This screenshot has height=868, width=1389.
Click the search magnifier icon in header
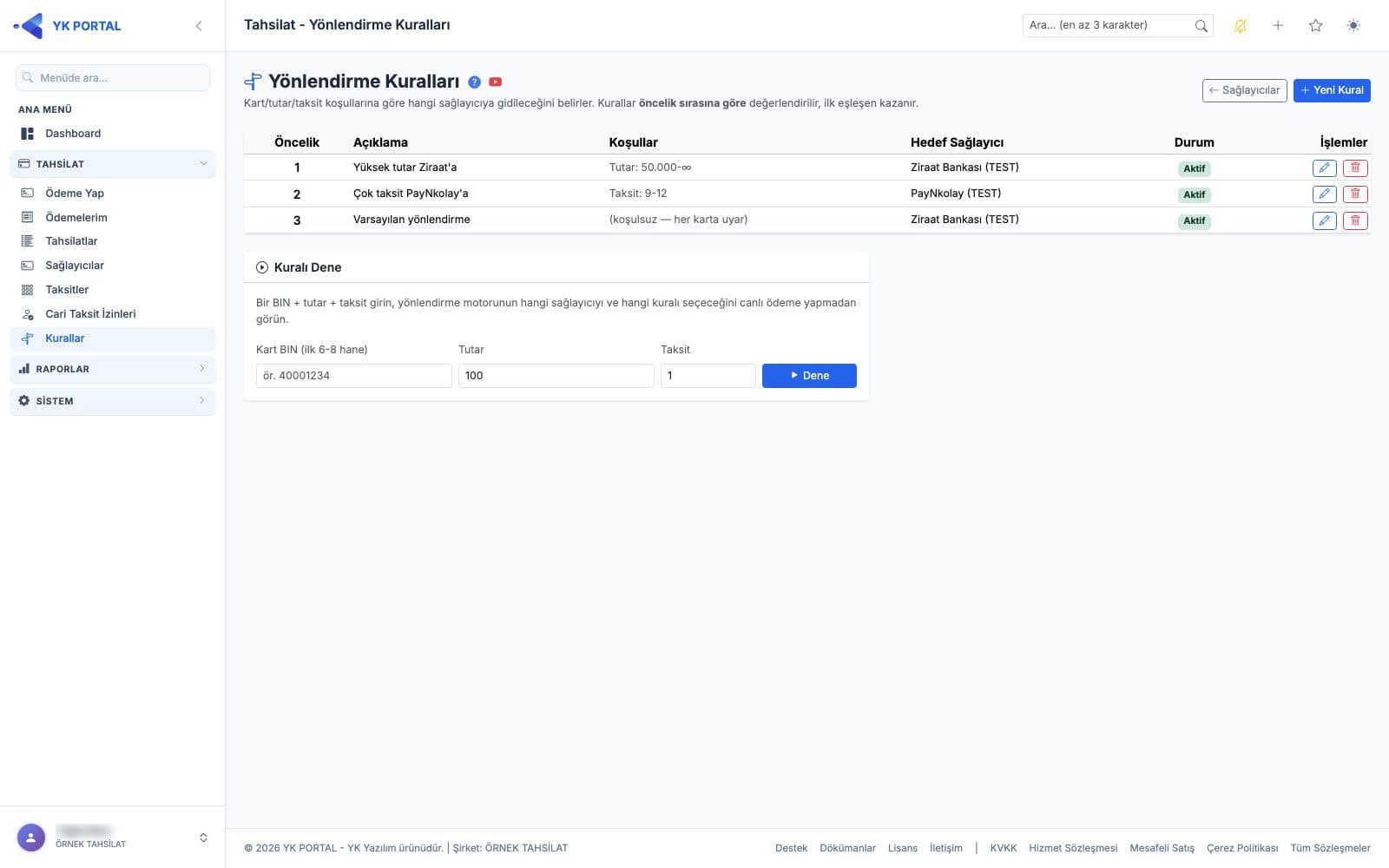click(1201, 26)
